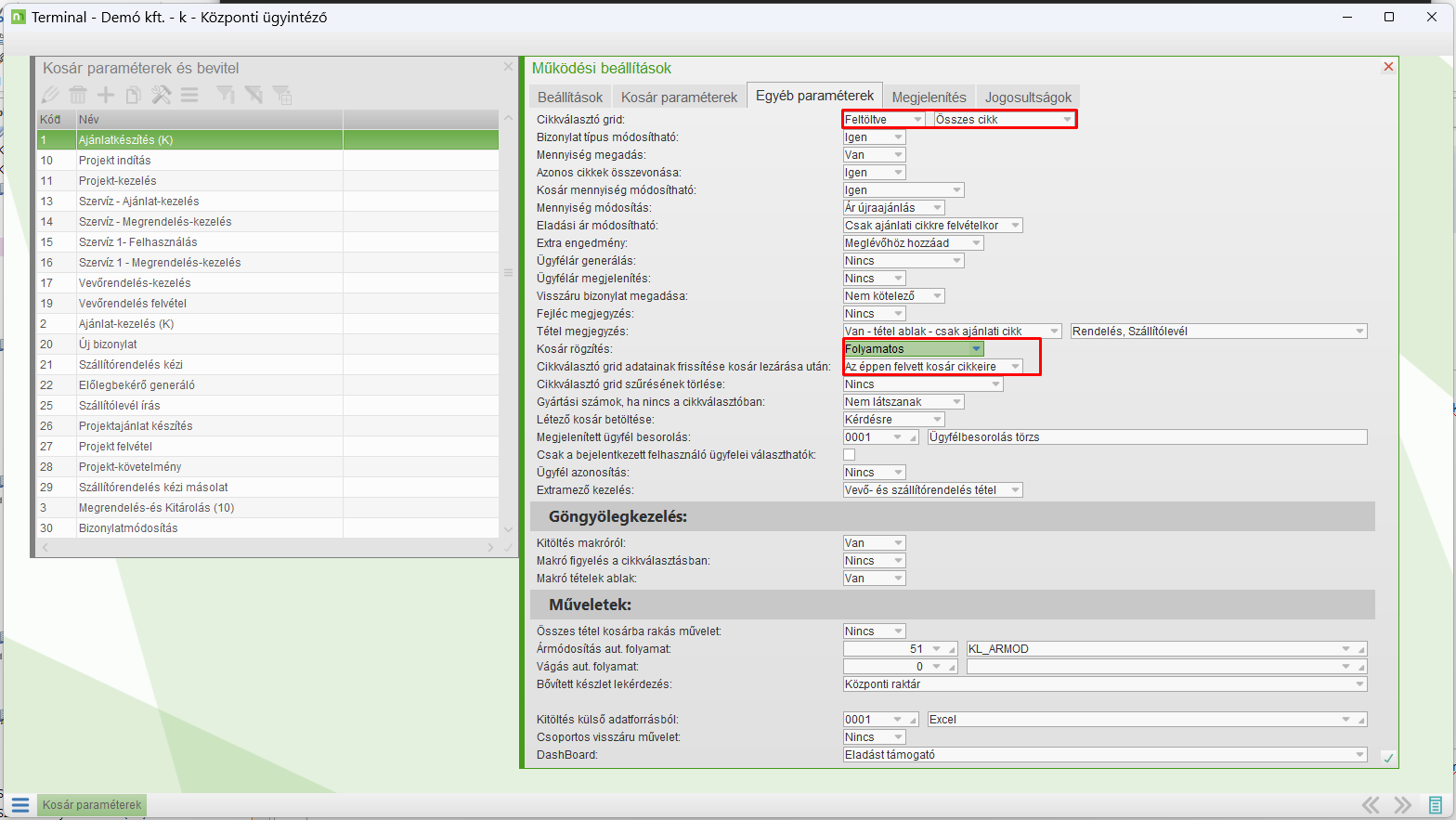Click the Ügyfélbesorolás törzs input field
The image size is (1456, 820).
1148,437
